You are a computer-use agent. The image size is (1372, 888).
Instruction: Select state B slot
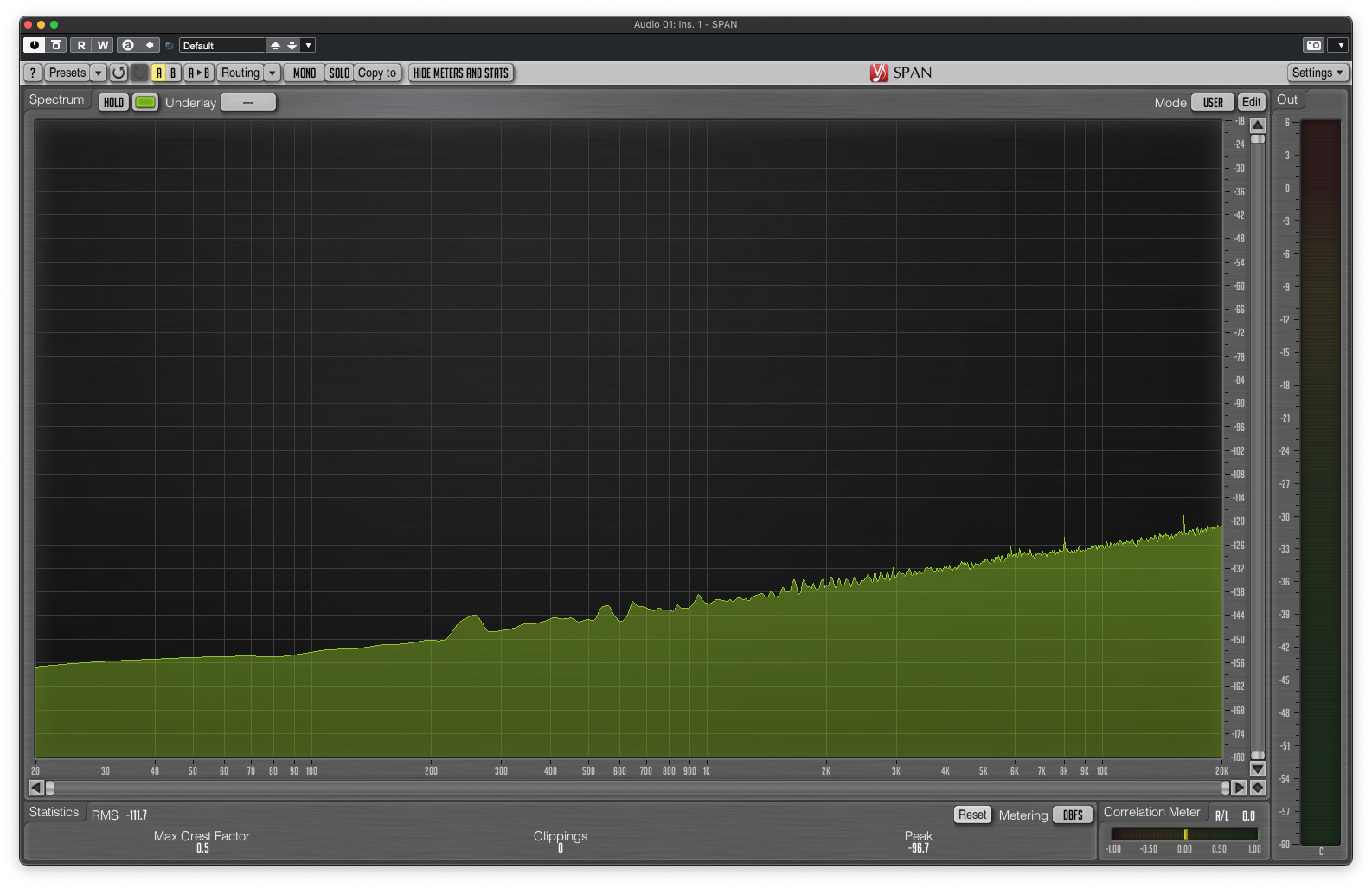173,73
